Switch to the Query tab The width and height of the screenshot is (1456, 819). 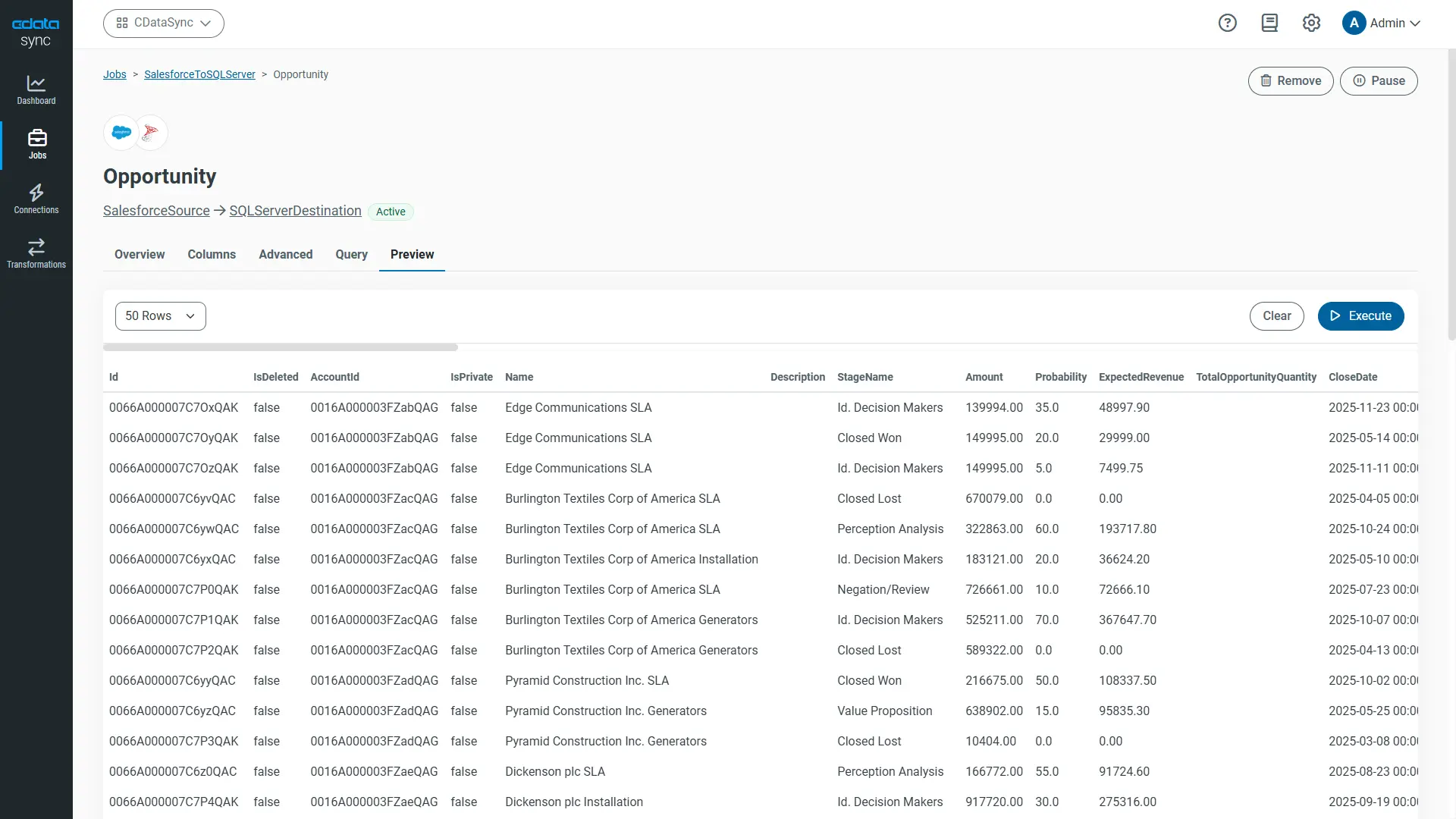click(351, 255)
